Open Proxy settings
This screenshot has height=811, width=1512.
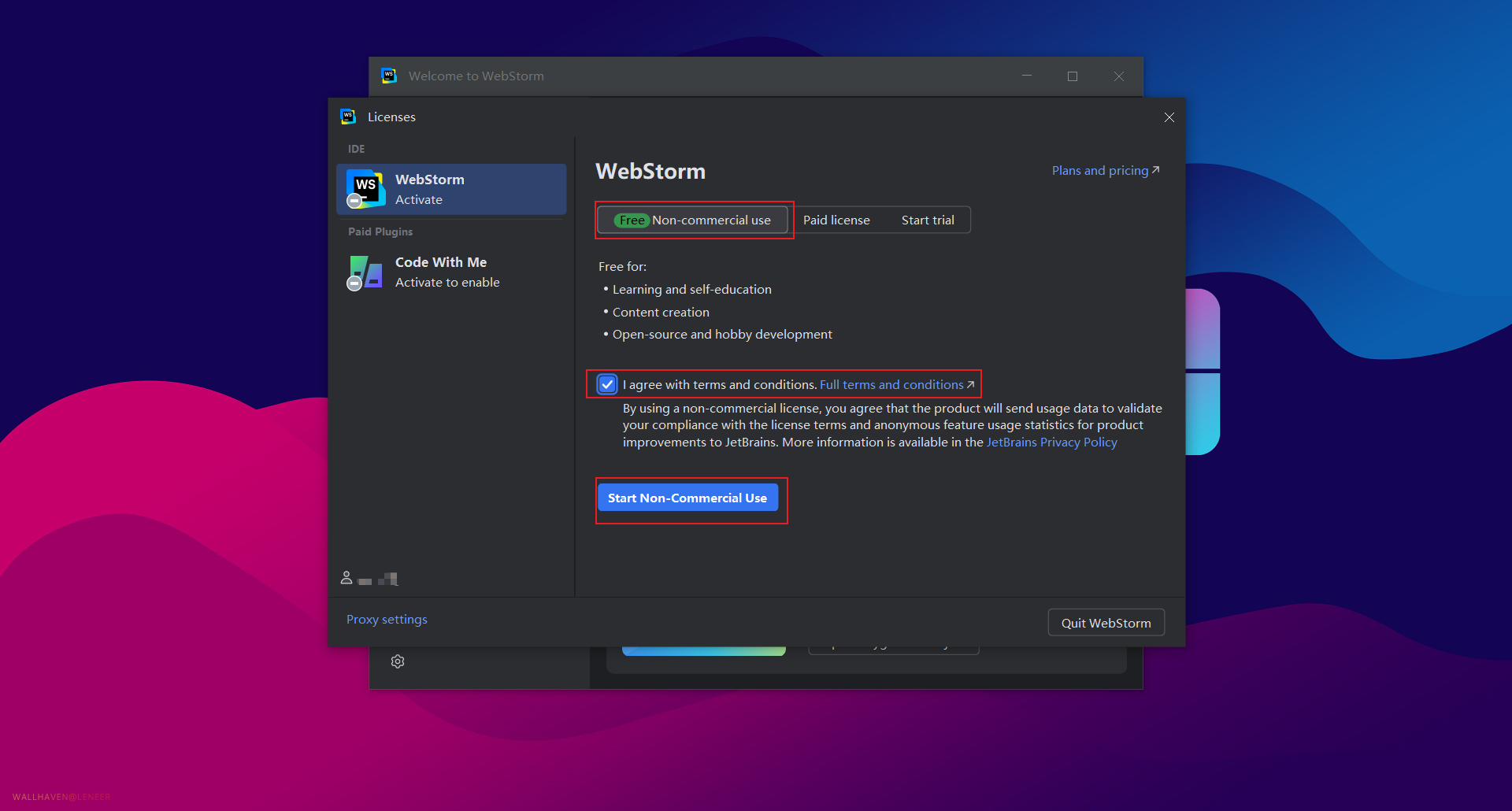(x=387, y=620)
